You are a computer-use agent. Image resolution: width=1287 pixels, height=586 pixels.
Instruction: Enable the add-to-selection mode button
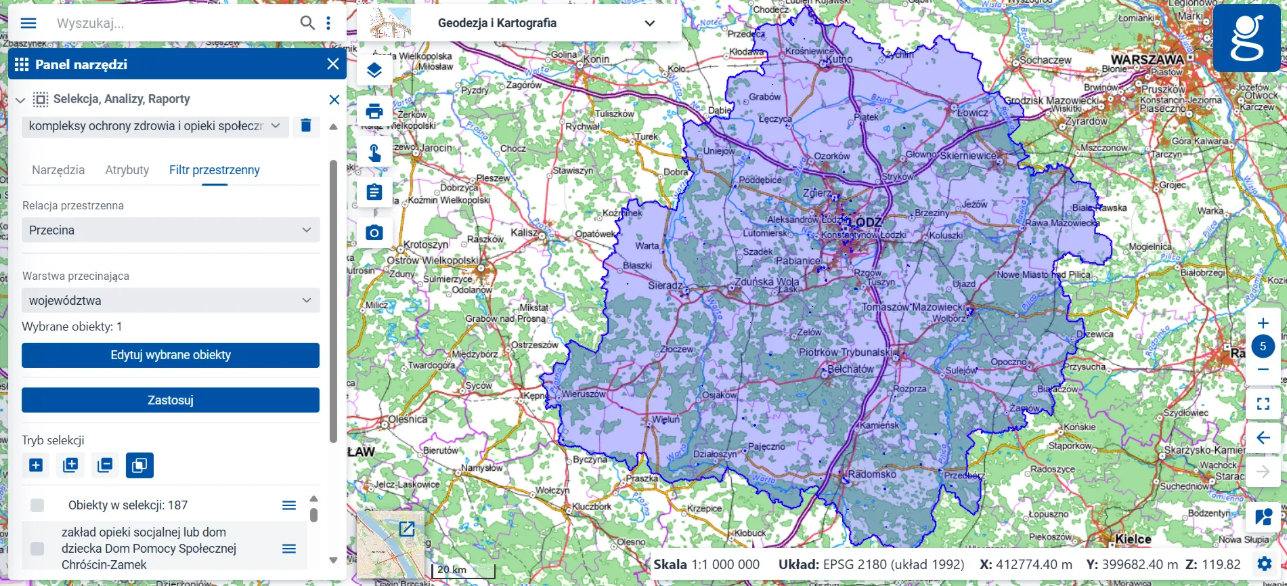[x=70, y=465]
